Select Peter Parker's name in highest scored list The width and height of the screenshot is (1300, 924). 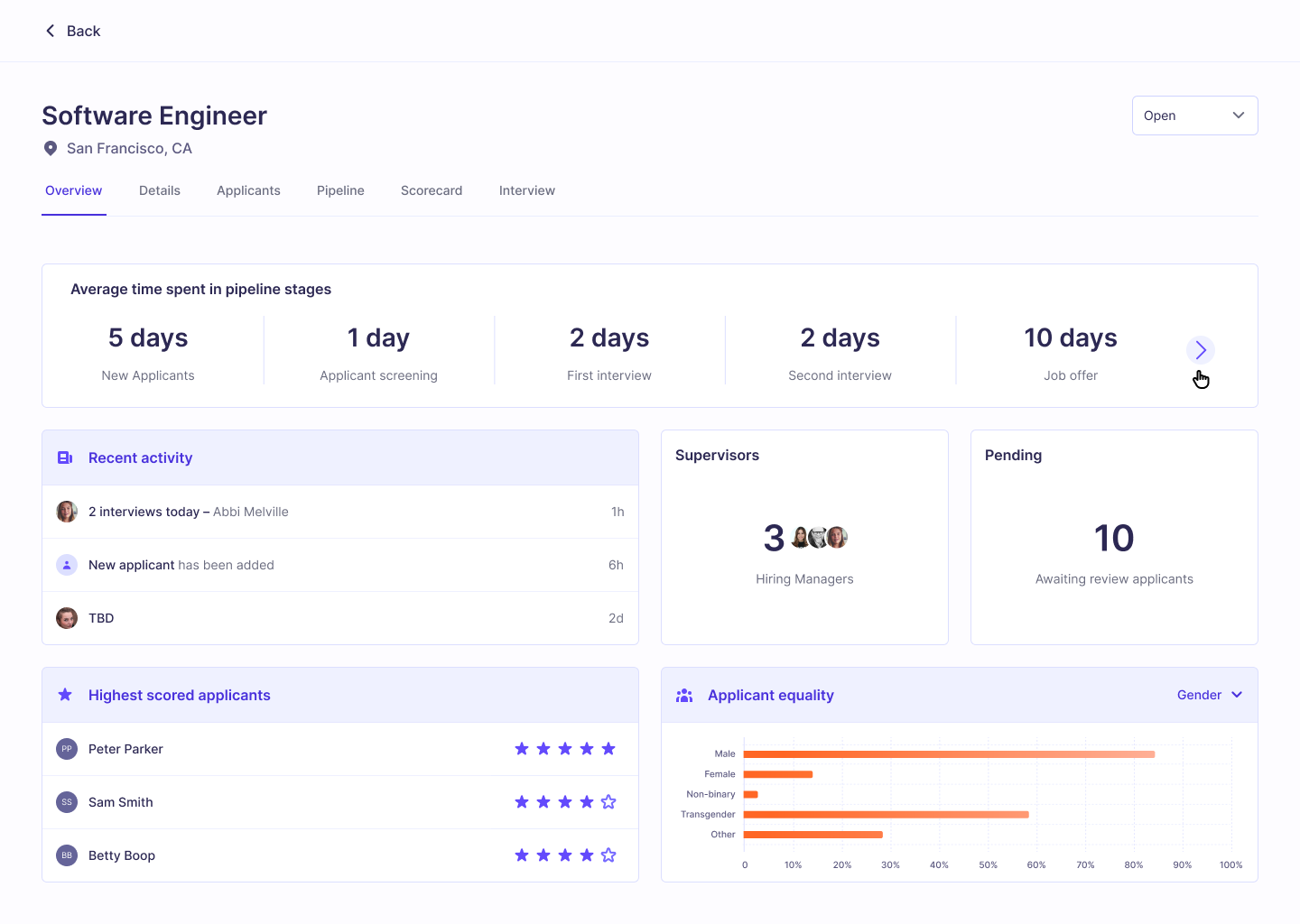coord(125,748)
